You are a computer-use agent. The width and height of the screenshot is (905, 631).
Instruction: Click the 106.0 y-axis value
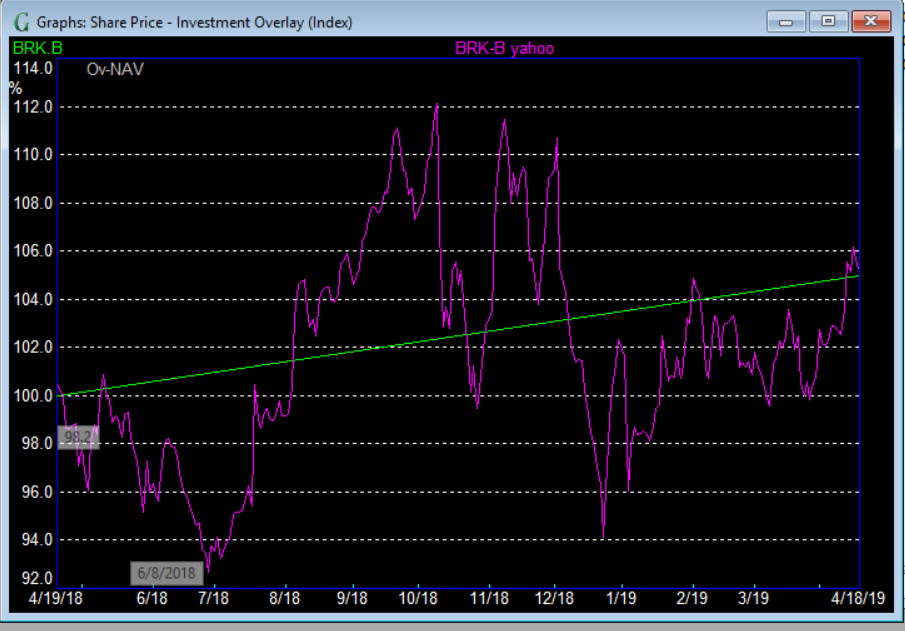pos(33,251)
